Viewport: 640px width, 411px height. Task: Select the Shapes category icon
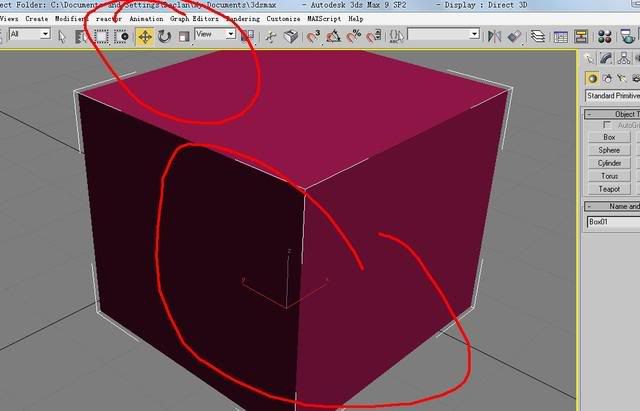coord(608,77)
